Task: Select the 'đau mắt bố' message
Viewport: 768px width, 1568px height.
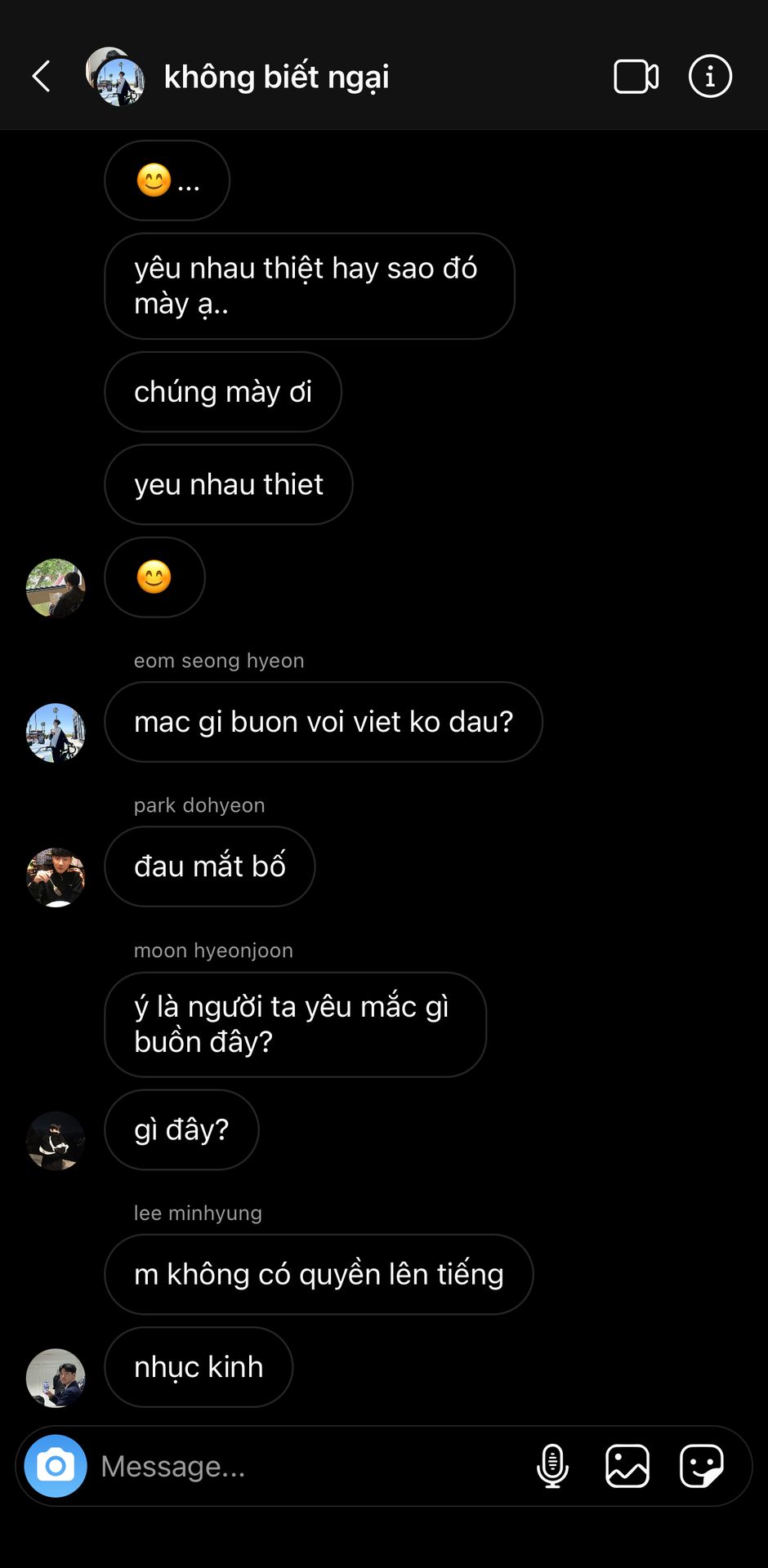Action: point(210,866)
